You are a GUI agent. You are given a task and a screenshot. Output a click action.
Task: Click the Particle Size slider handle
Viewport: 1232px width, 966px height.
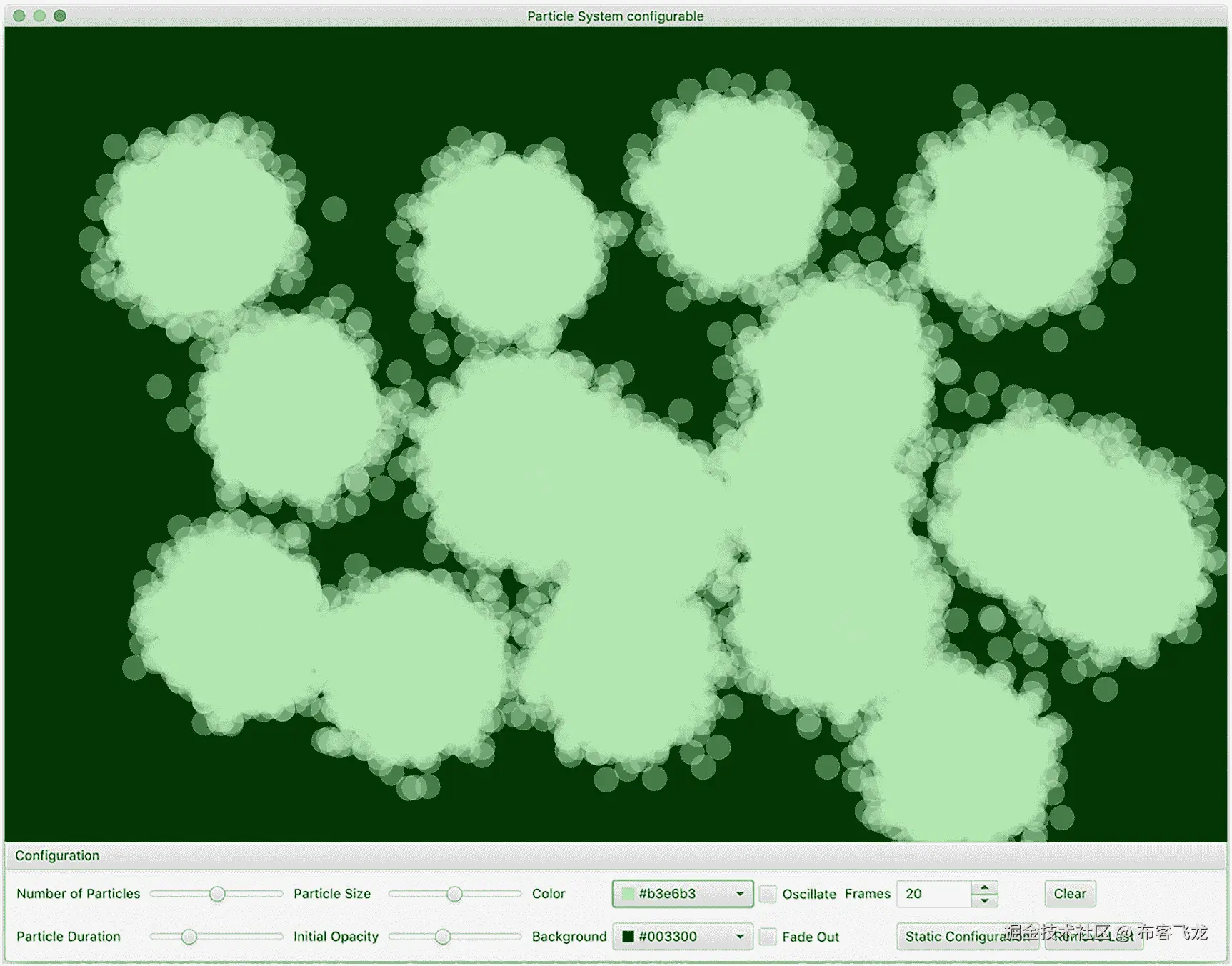(x=455, y=894)
